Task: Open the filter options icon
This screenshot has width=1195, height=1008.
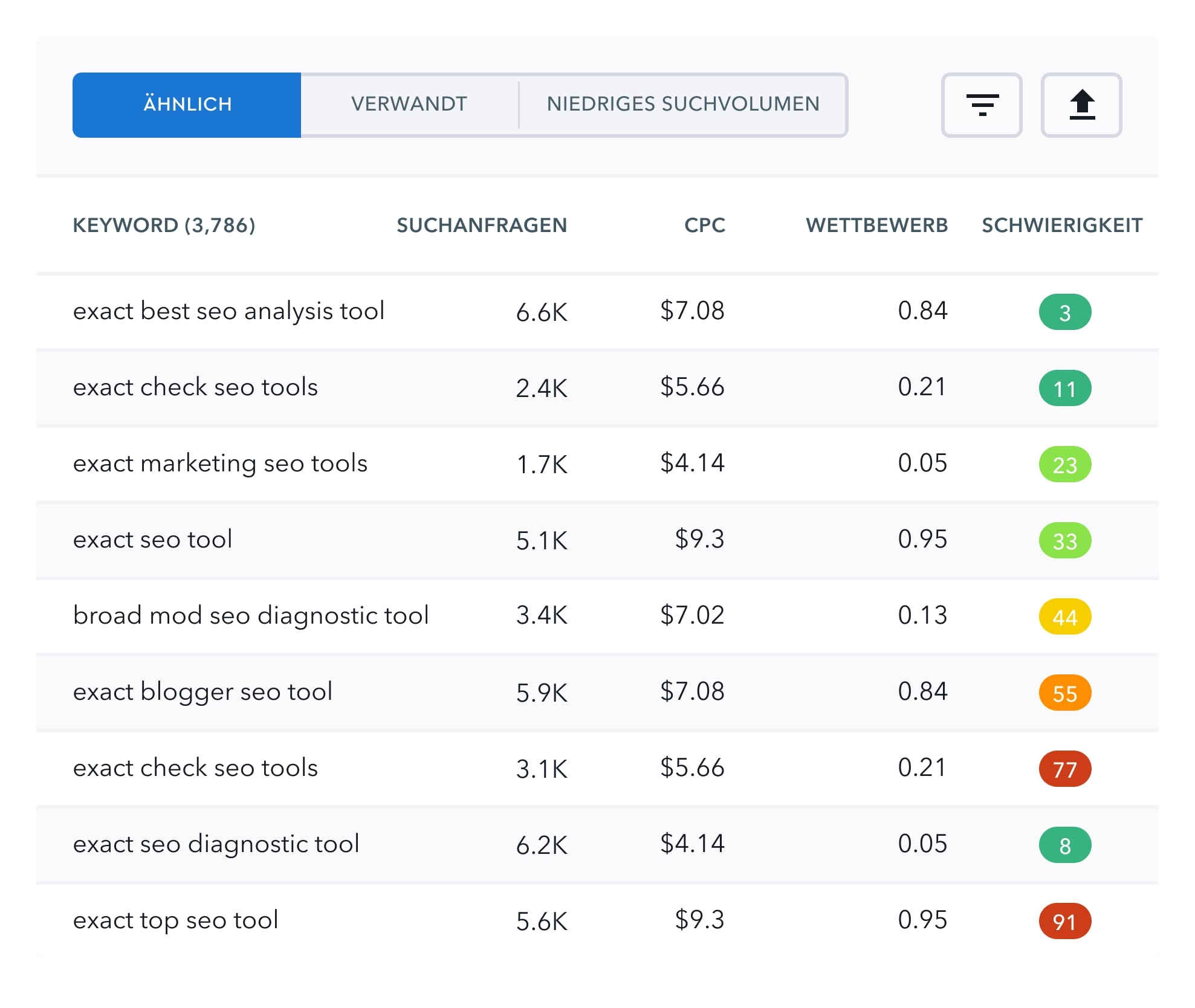Action: point(982,105)
